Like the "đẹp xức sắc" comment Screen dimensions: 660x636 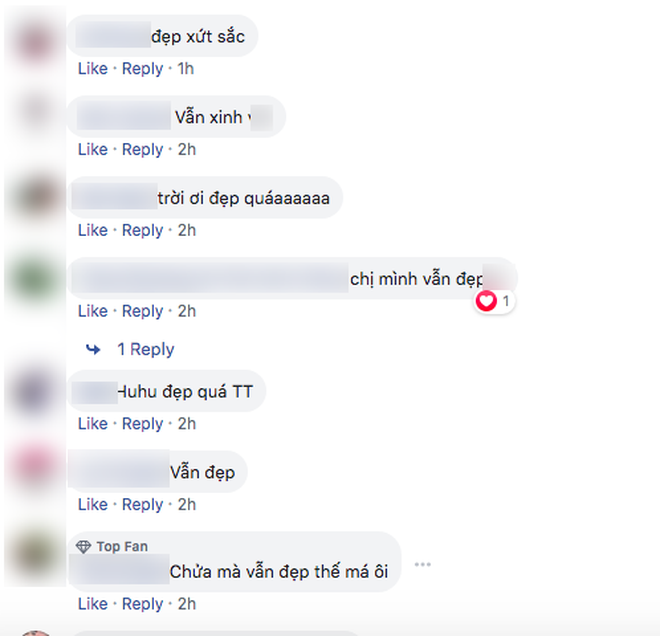pos(93,68)
